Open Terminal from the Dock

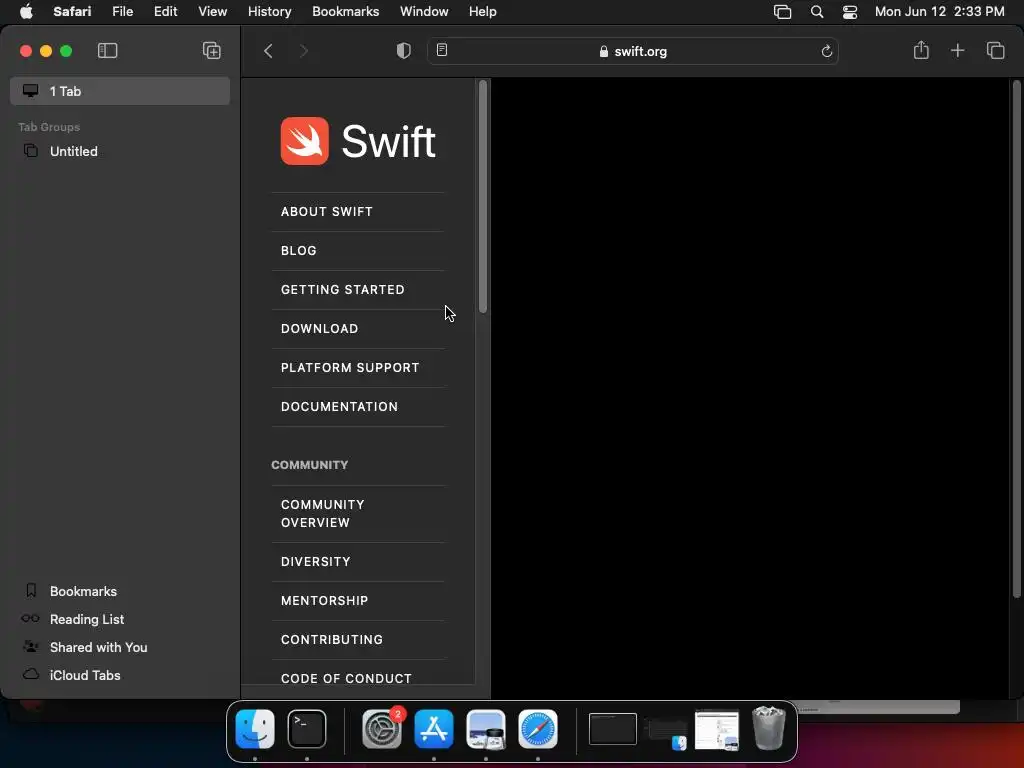(x=307, y=729)
